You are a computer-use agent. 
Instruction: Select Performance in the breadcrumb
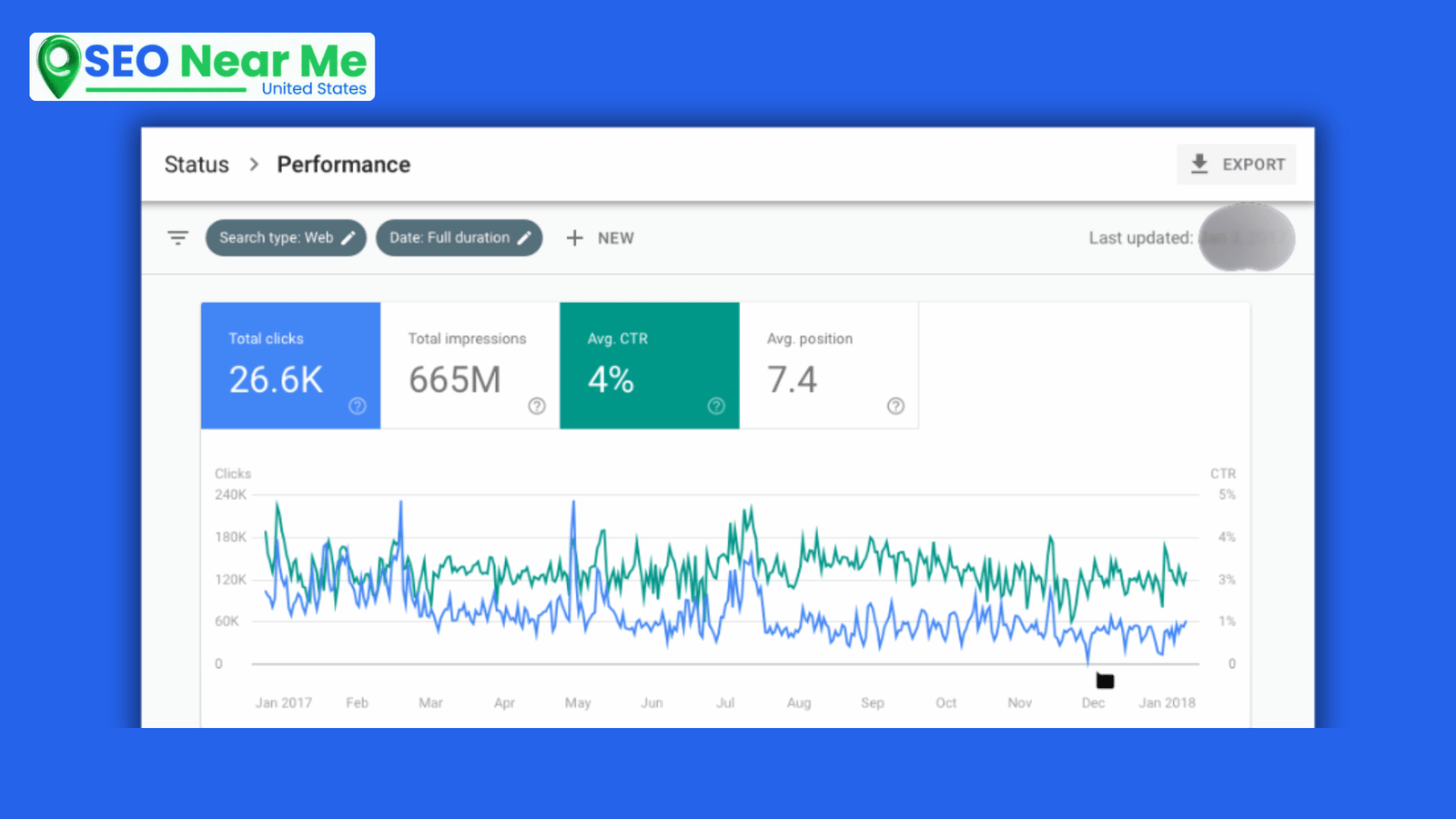pos(343,165)
